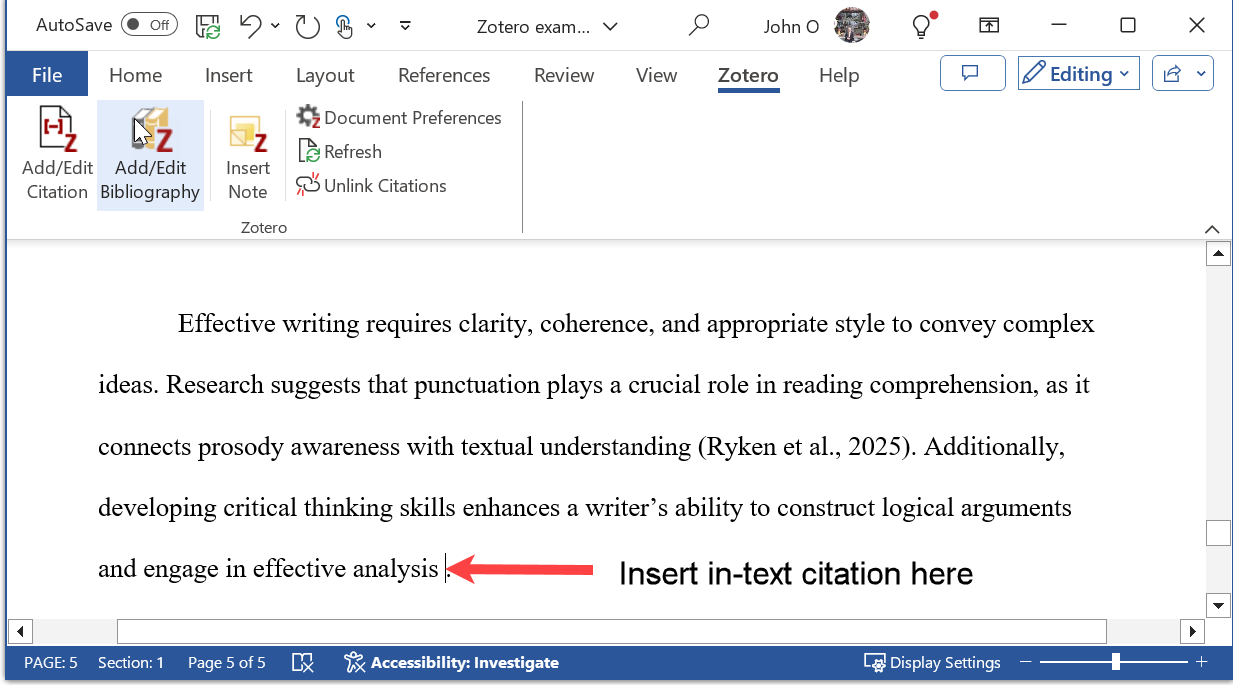
Task: Switch to the Review tab
Action: tap(563, 75)
